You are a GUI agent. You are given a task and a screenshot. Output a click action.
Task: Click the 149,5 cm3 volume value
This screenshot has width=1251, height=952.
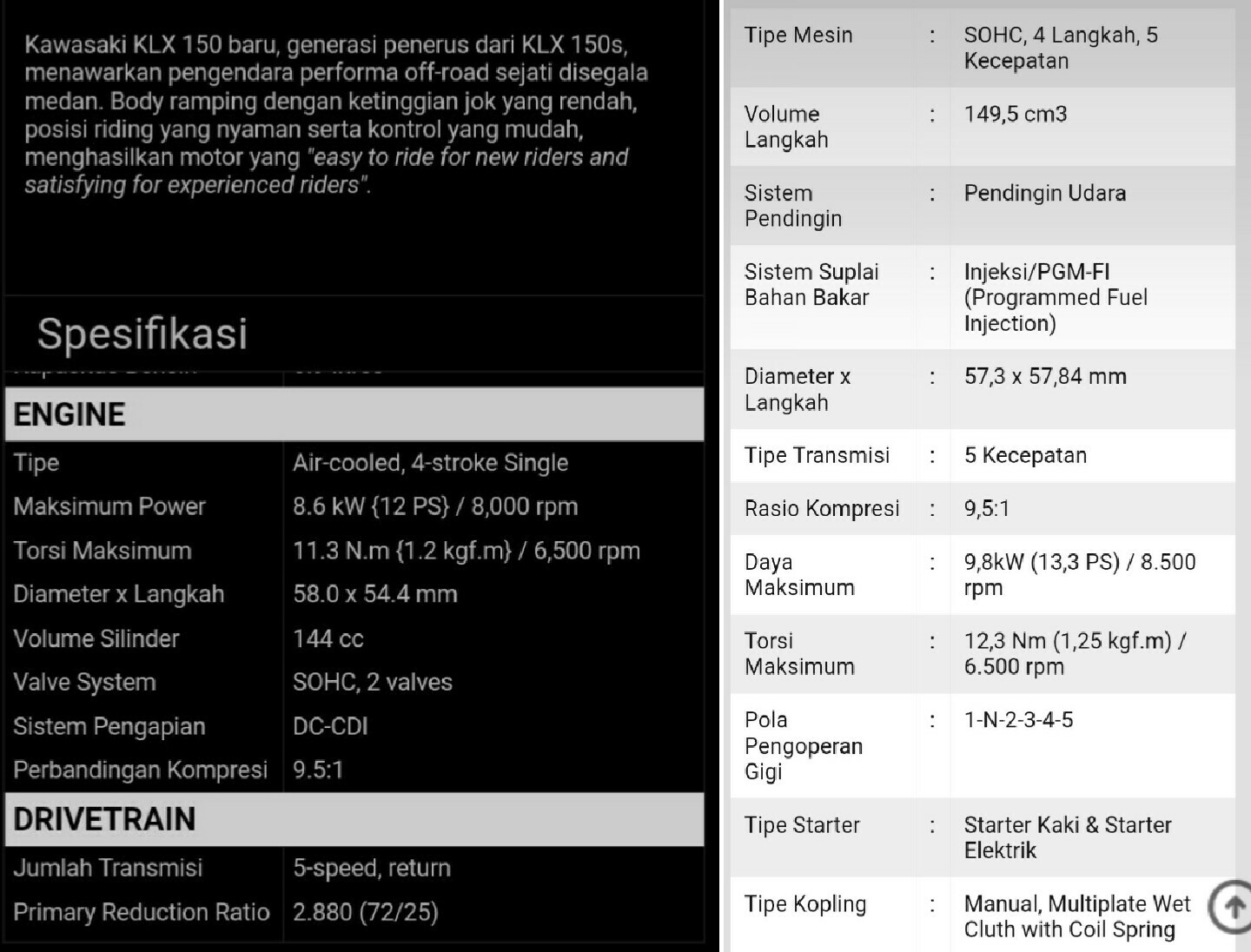point(1016,114)
